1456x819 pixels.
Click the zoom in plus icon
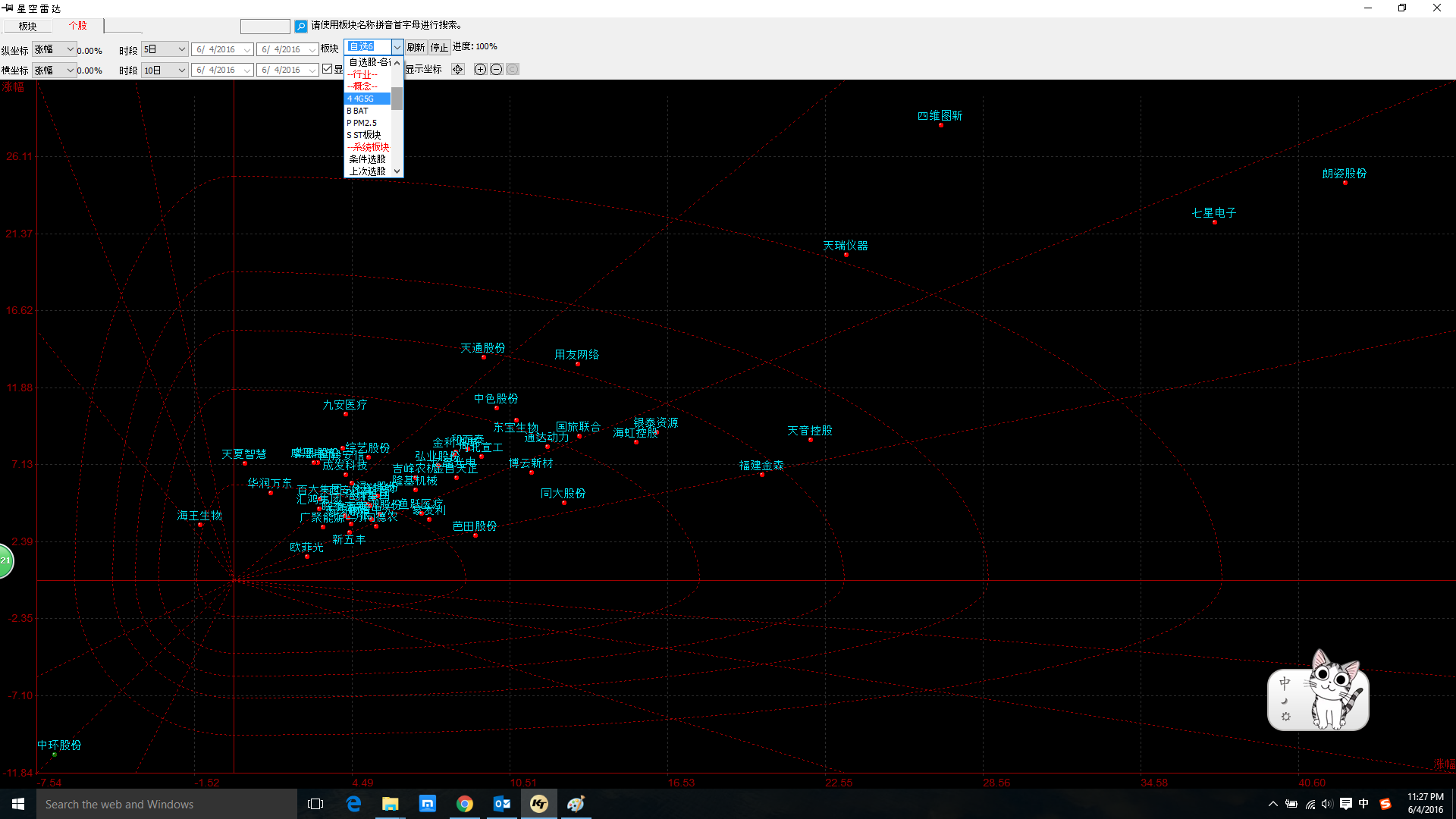point(480,70)
